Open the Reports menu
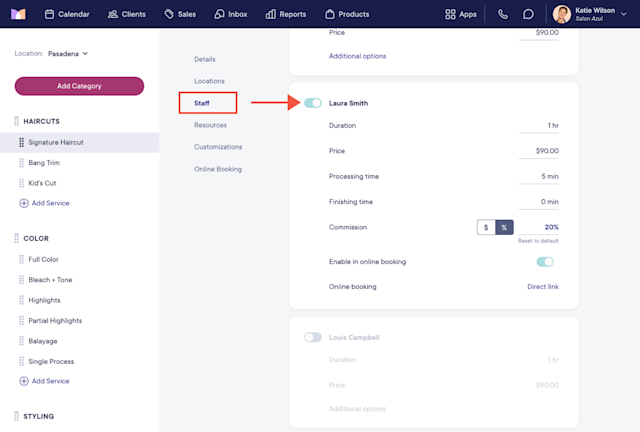This screenshot has height=432, width=640. click(x=286, y=14)
